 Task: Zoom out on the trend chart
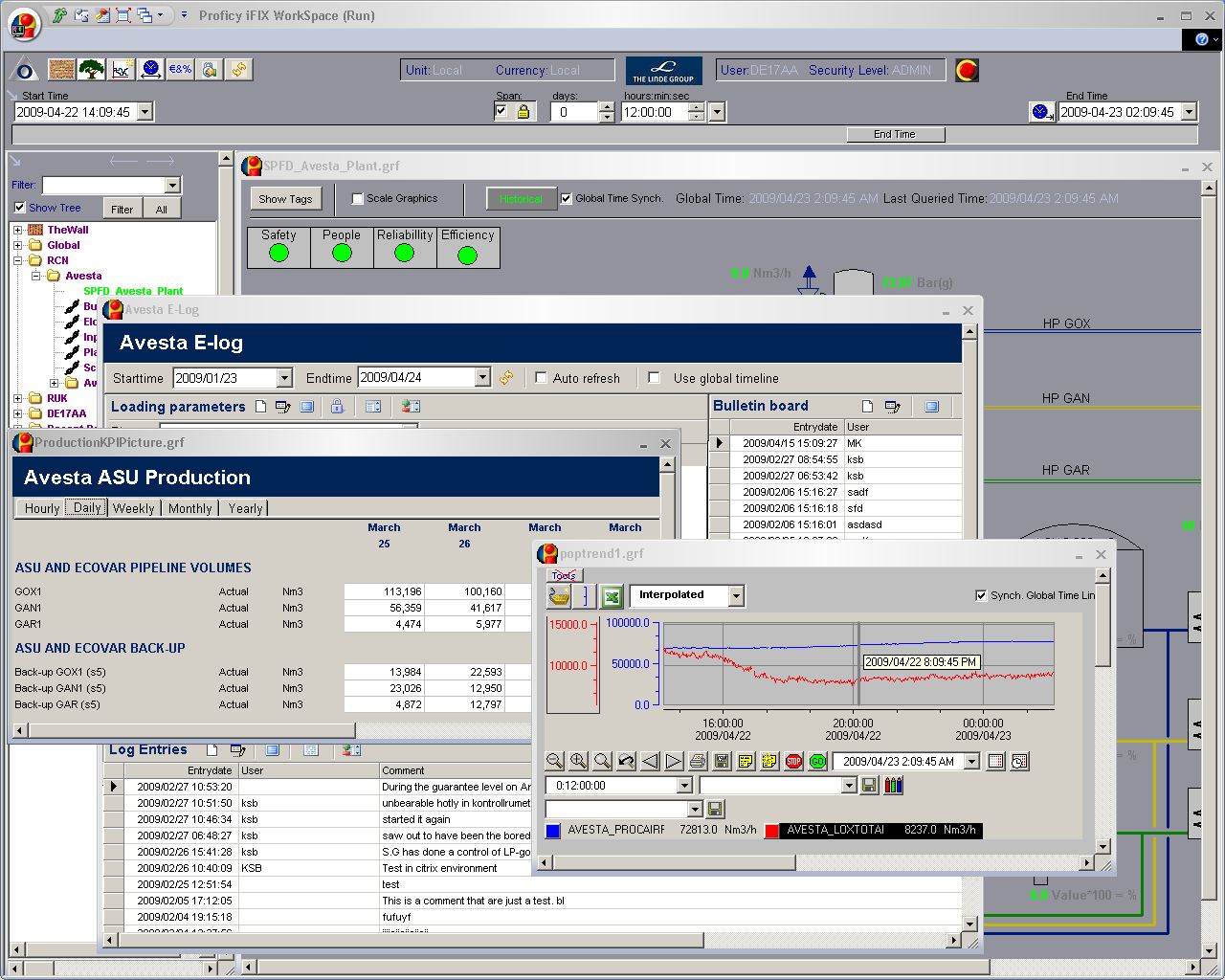coord(554,762)
